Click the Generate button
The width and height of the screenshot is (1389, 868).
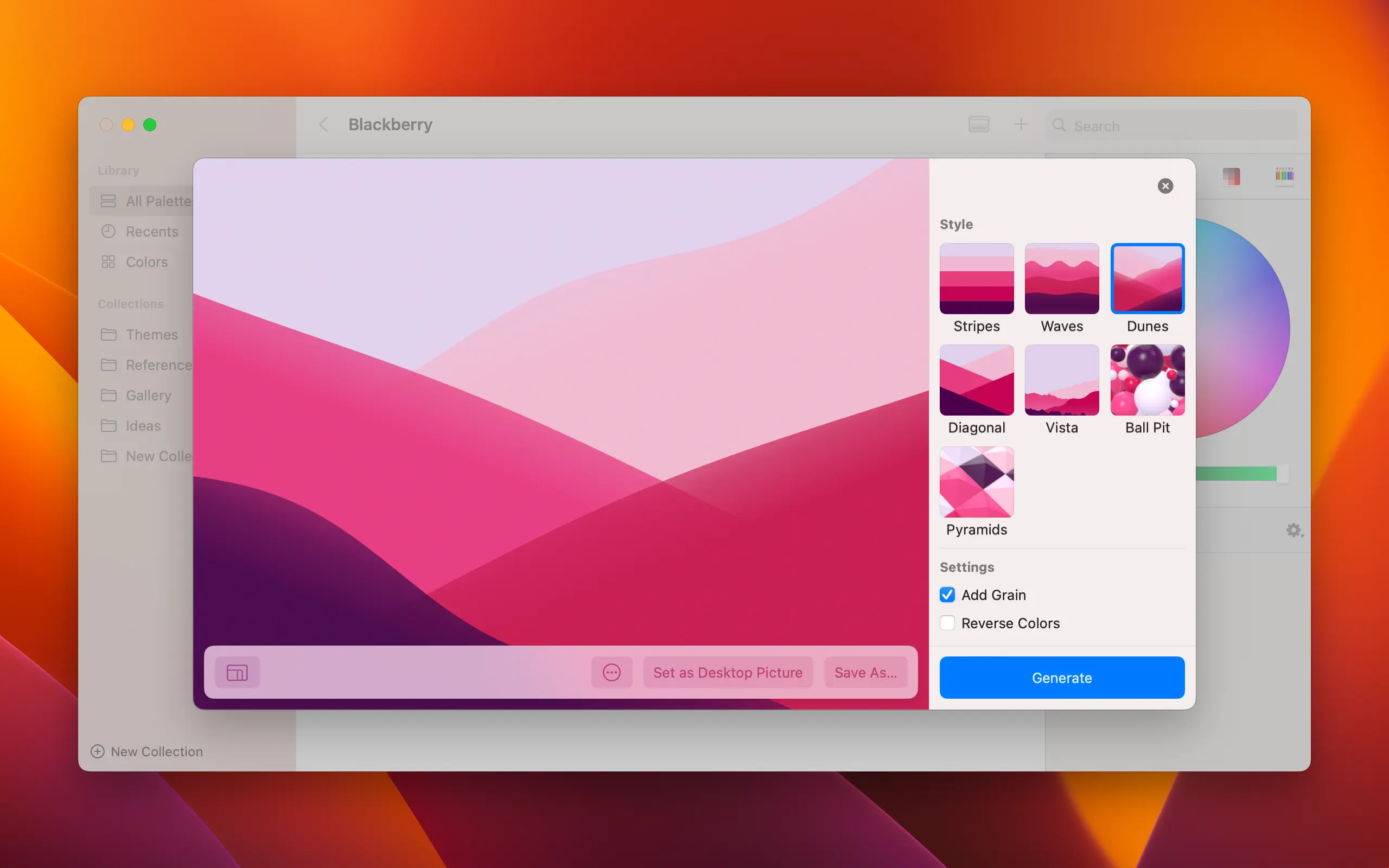1061,678
